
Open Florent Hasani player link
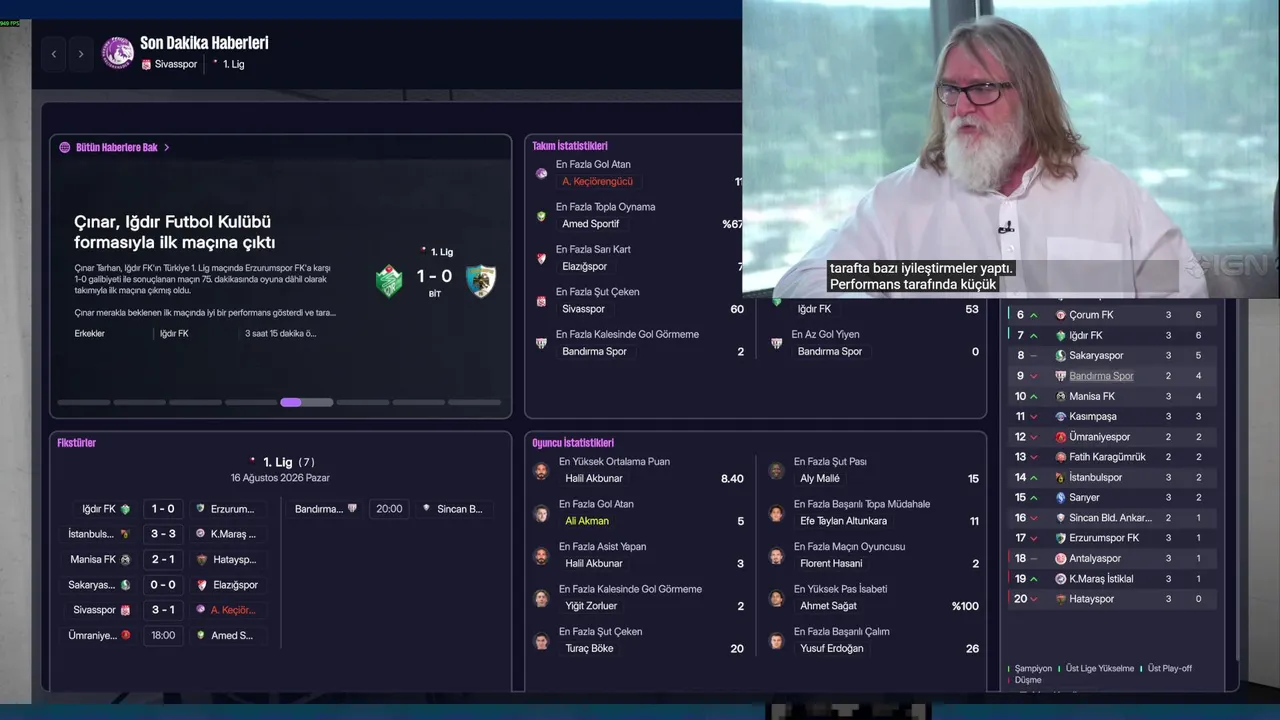(831, 564)
